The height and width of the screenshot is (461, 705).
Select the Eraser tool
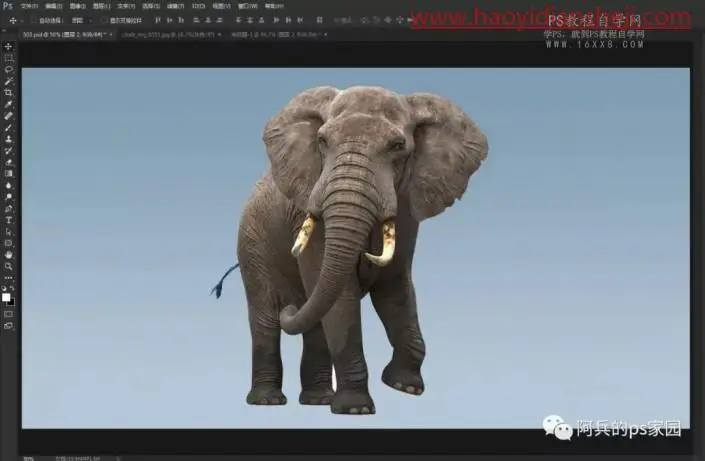(x=9, y=162)
